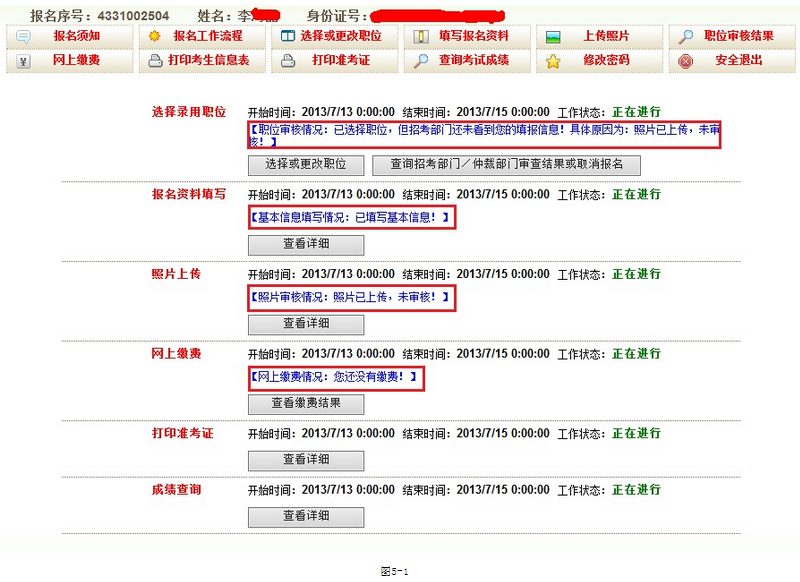This screenshot has height=582, width=800.
Task: Click 查看详细 under the 照片上传 section
Action: [306, 324]
